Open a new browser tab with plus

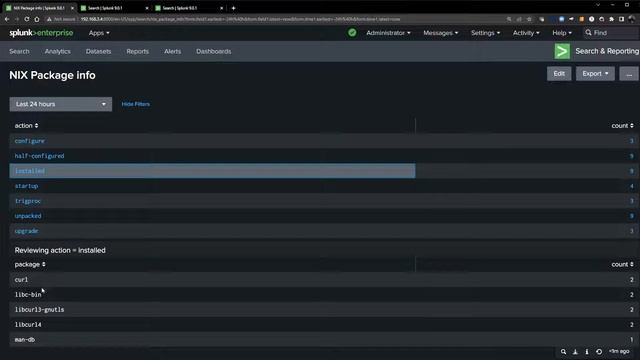tap(233, 8)
